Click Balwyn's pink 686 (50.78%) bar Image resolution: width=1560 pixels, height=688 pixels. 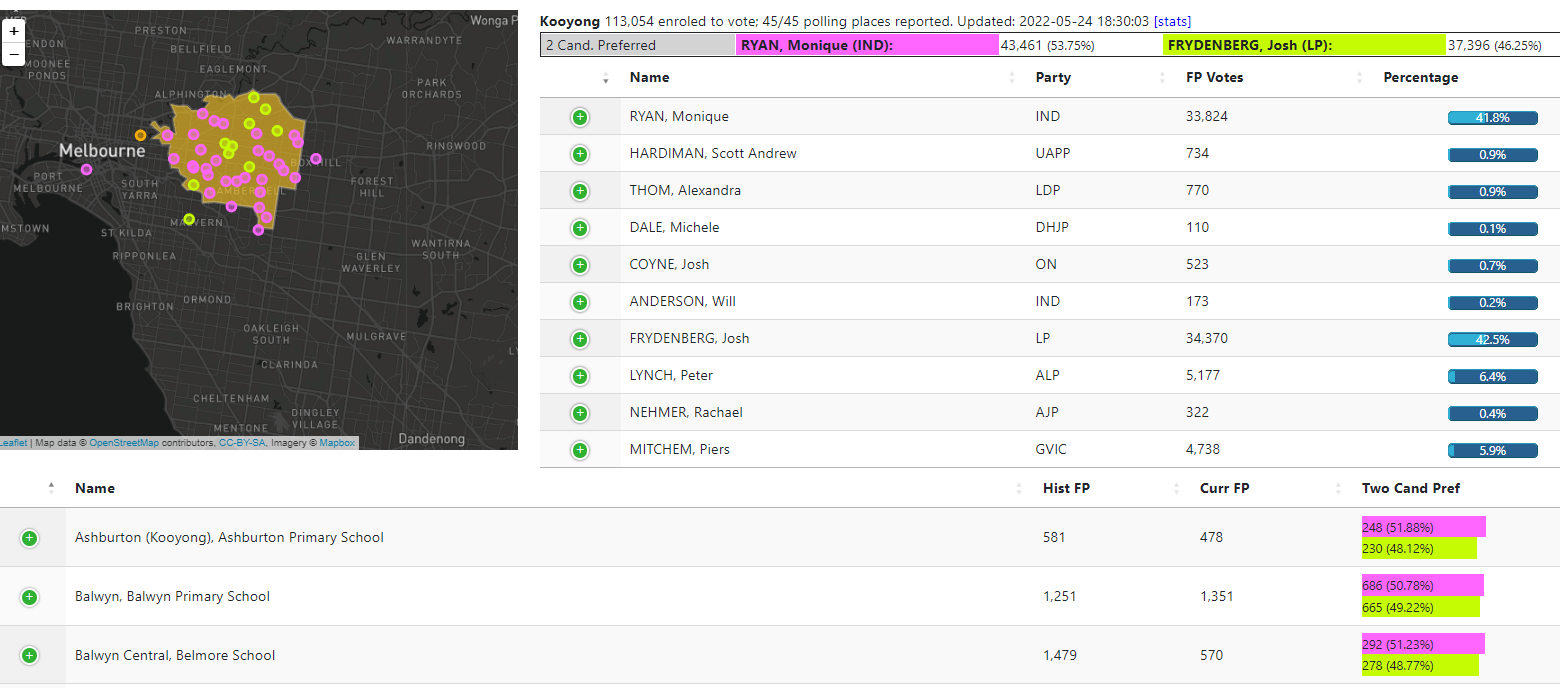pos(1422,586)
